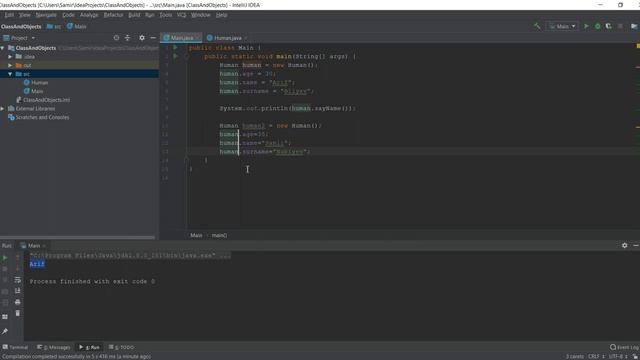Close the Main.java editor tab
This screenshot has width=640, height=360.
pos(198,38)
